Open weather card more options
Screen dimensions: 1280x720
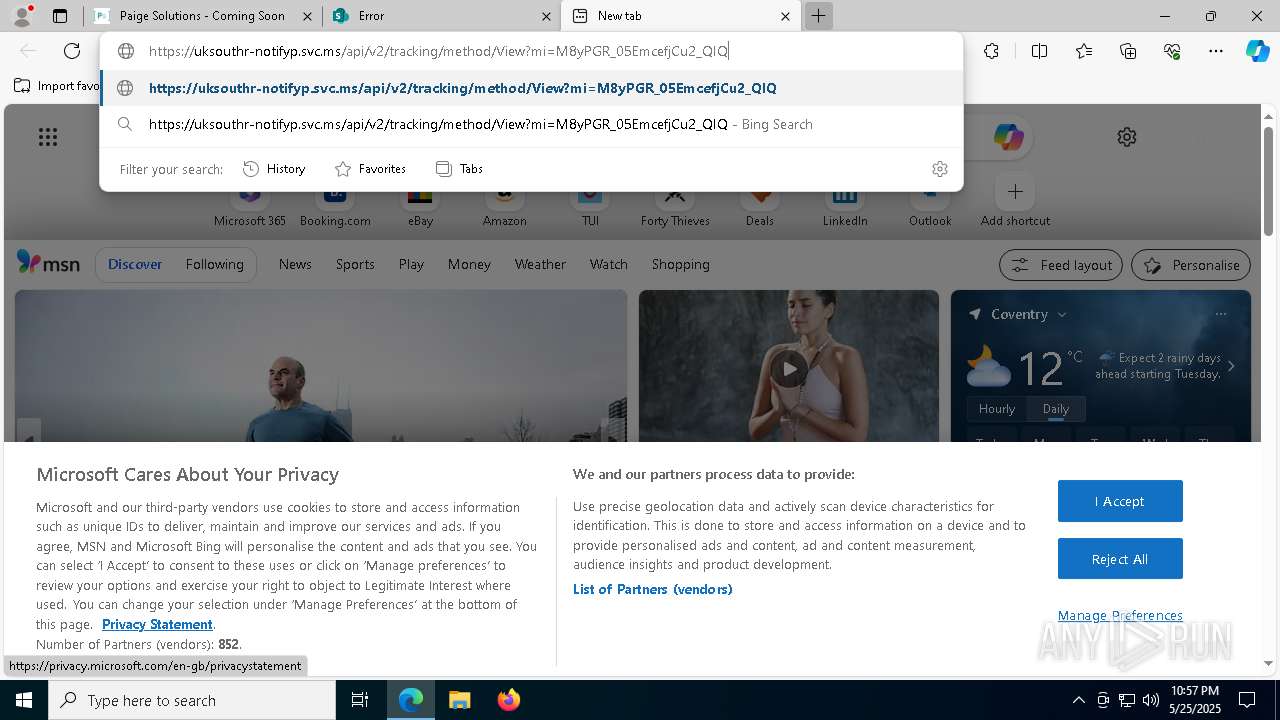pyautogui.click(x=1220, y=314)
